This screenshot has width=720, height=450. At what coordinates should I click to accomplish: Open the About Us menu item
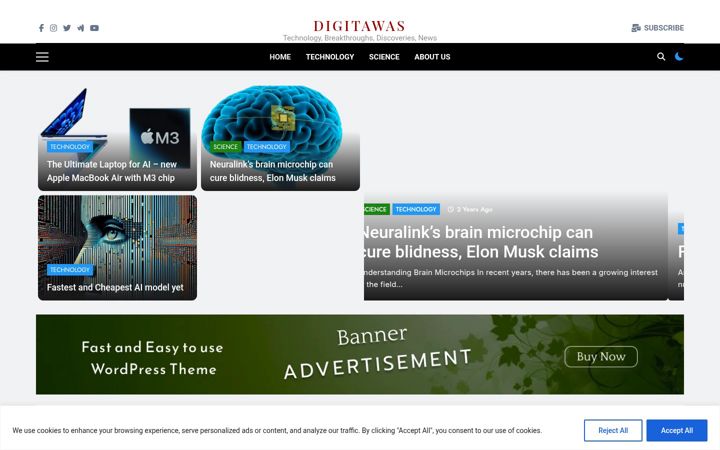[x=432, y=57]
